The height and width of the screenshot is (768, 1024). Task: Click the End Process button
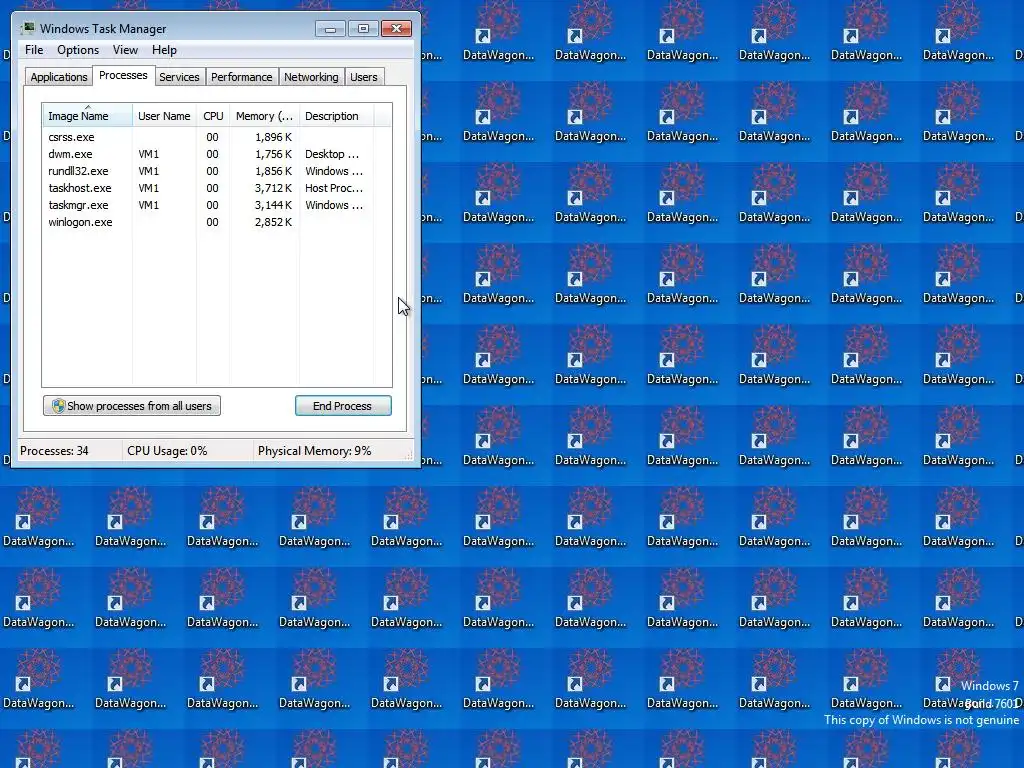coord(343,406)
